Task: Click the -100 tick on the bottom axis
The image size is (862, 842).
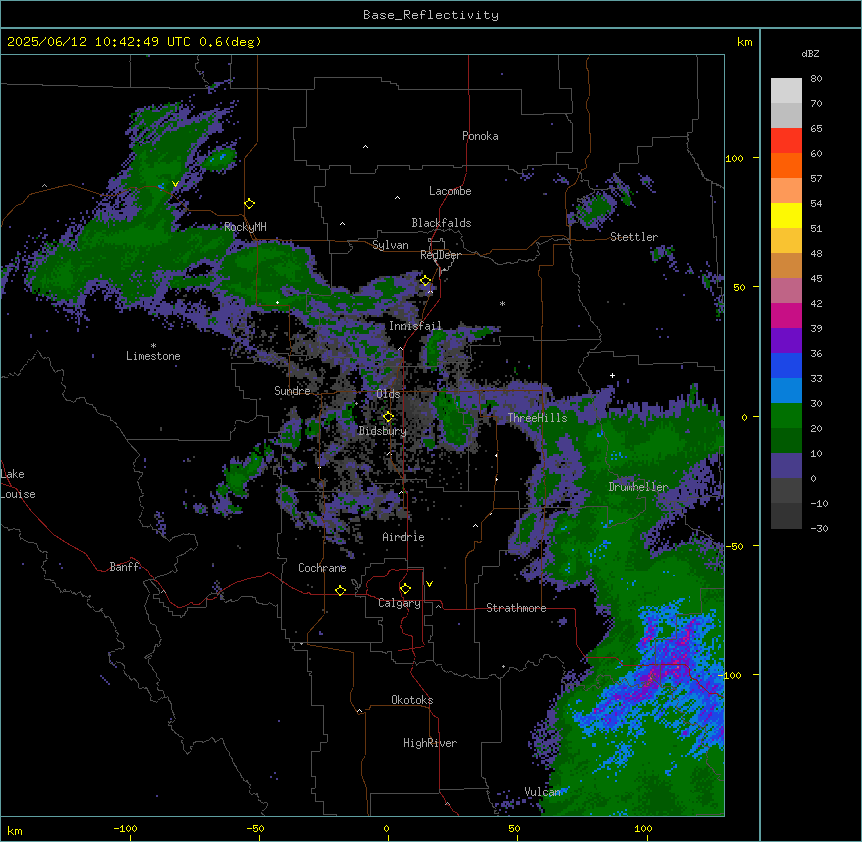Action: [125, 828]
